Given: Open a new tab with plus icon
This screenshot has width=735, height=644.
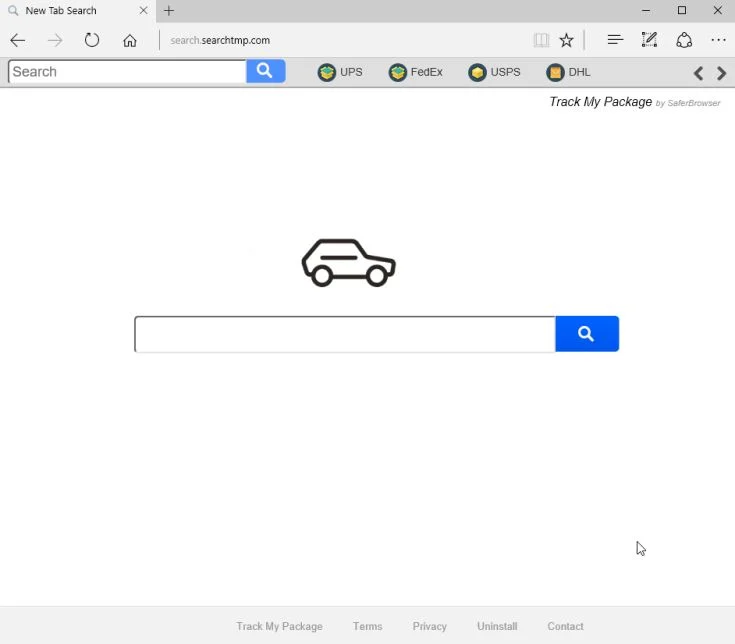Looking at the screenshot, I should pyautogui.click(x=169, y=10).
